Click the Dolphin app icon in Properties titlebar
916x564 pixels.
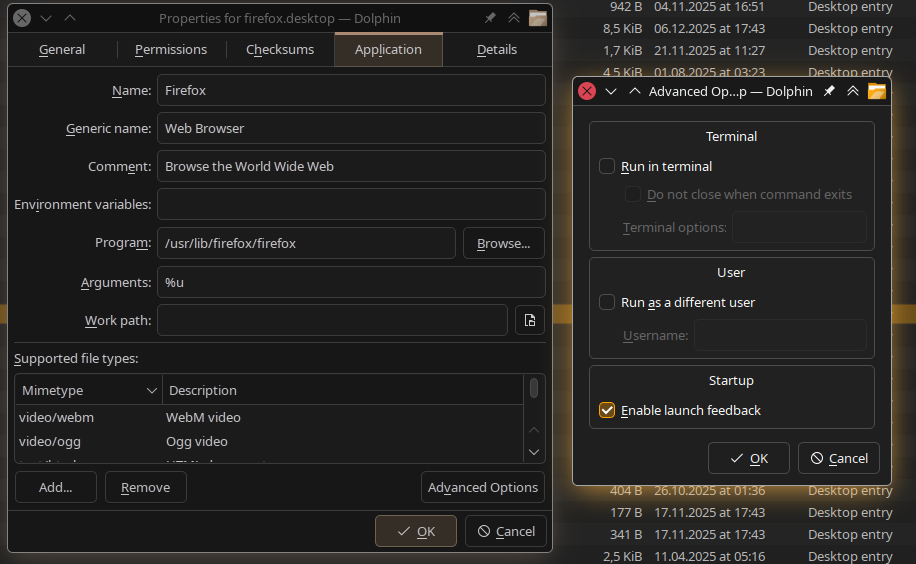tap(538, 18)
